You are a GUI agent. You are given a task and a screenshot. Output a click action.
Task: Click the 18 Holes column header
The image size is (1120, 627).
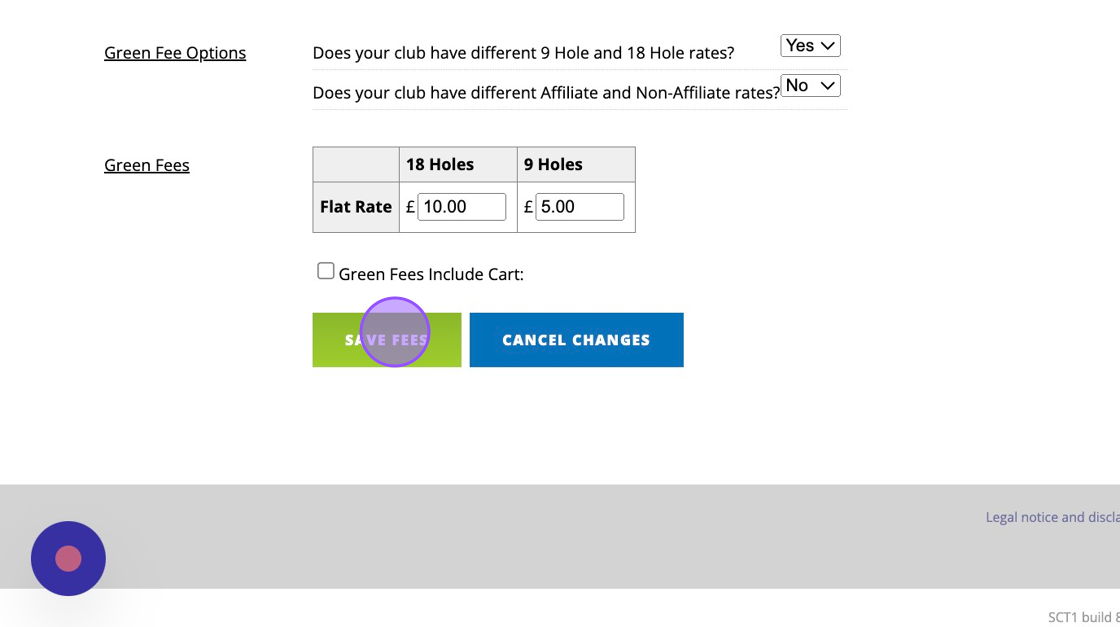[x=440, y=164]
